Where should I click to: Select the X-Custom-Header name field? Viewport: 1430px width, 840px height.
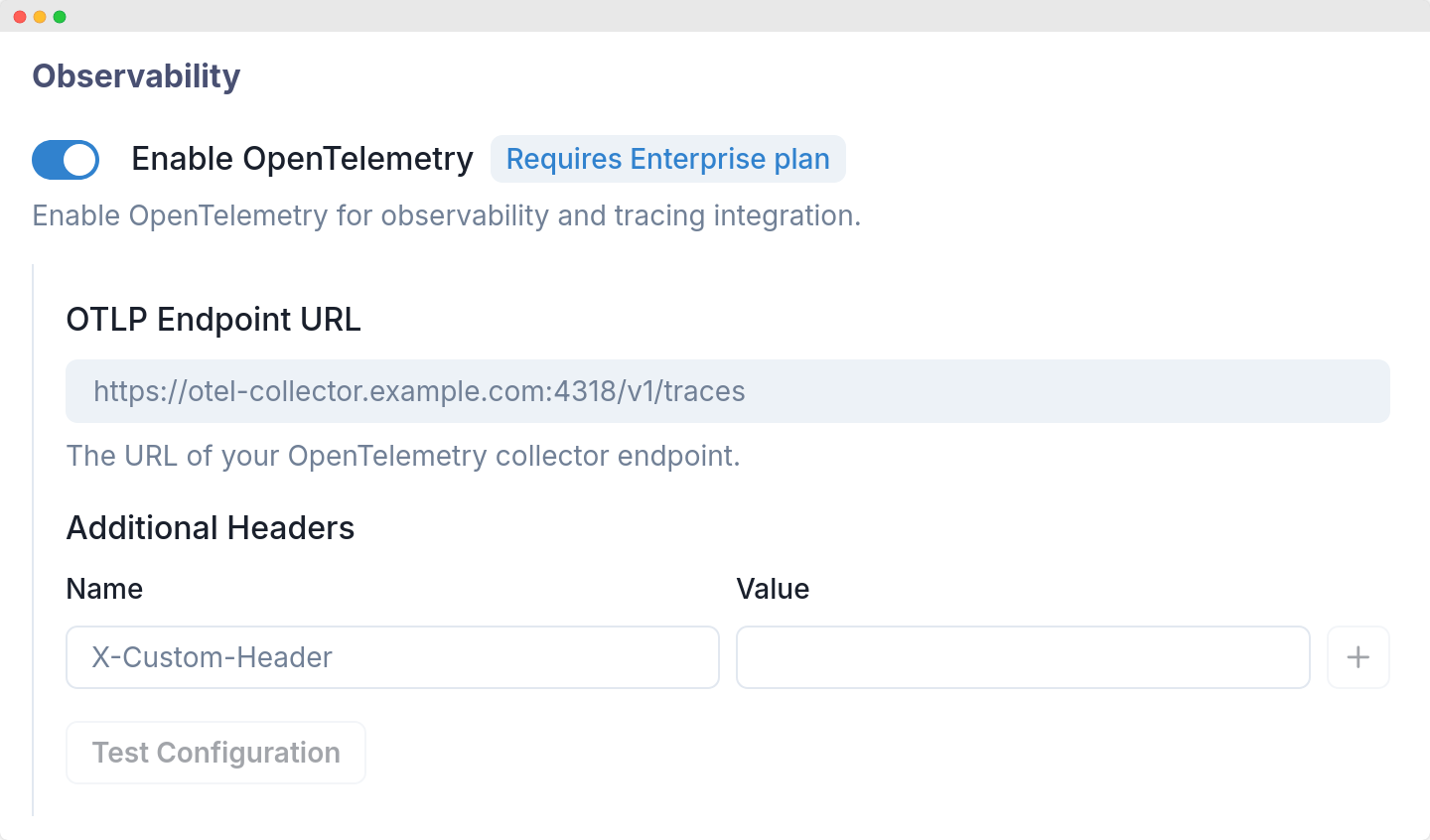click(391, 657)
